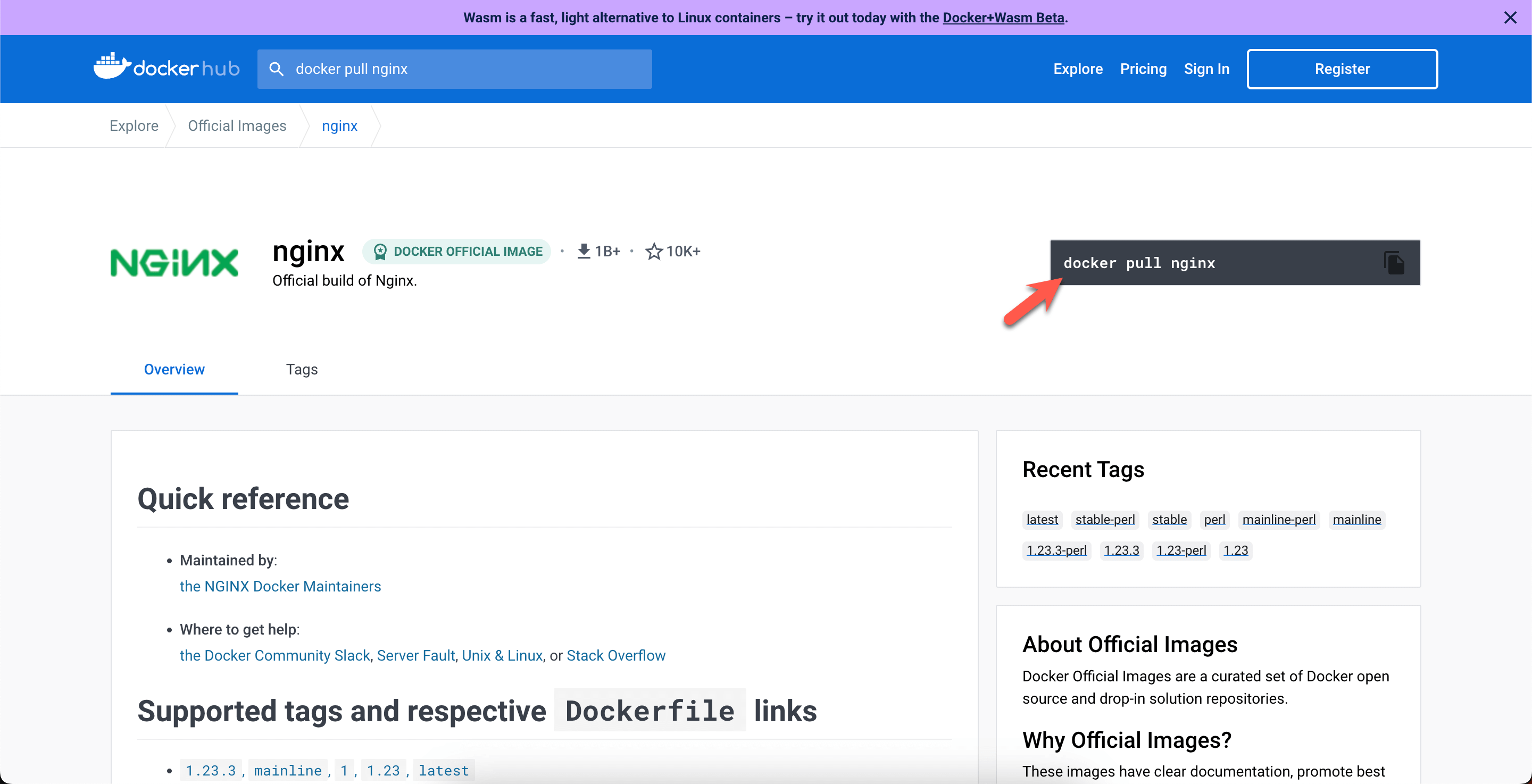Open the Explore navigation menu

1078,69
